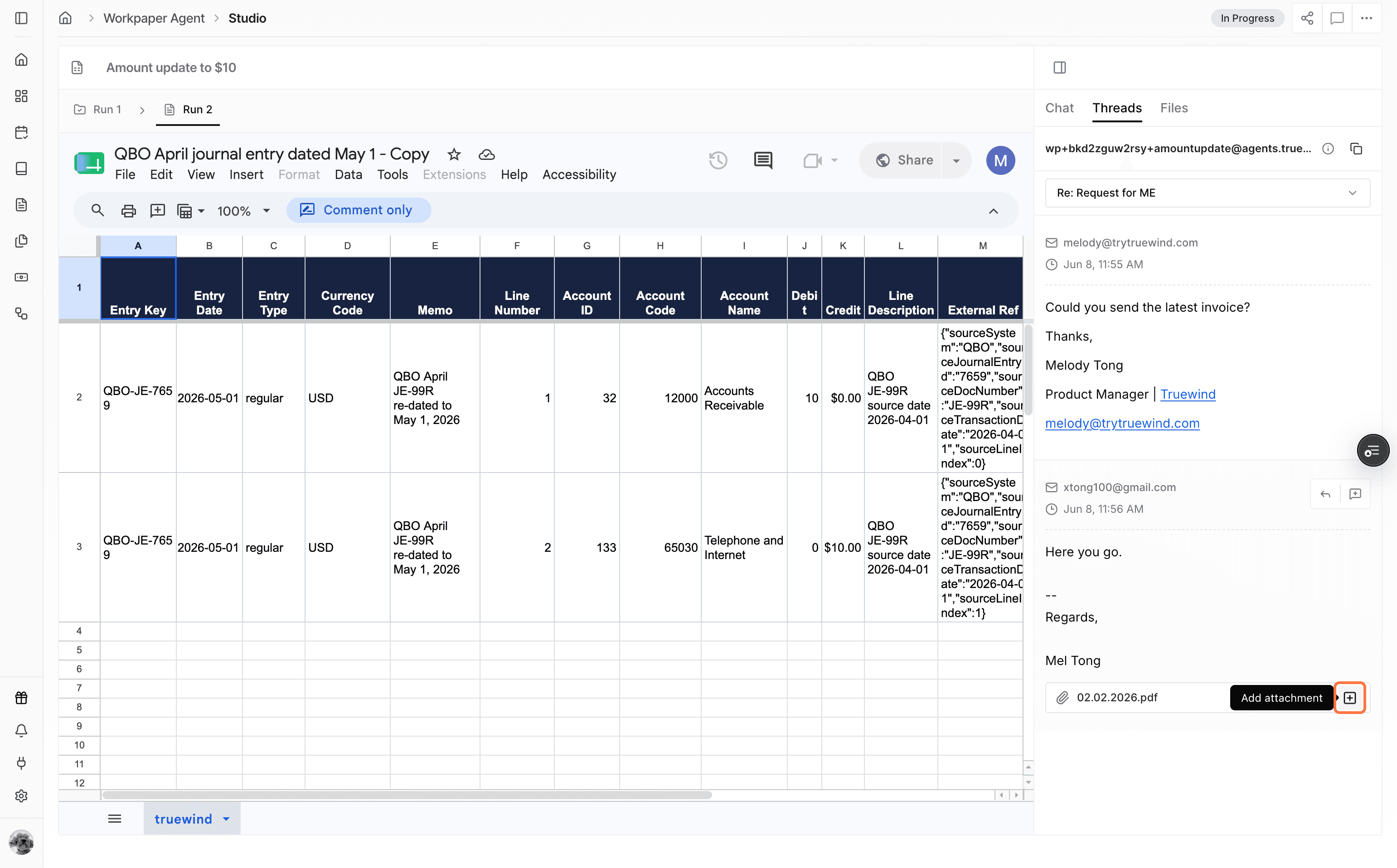This screenshot has height=868, width=1397.
Task: Open the all sheets list icon
Action: pos(114,819)
